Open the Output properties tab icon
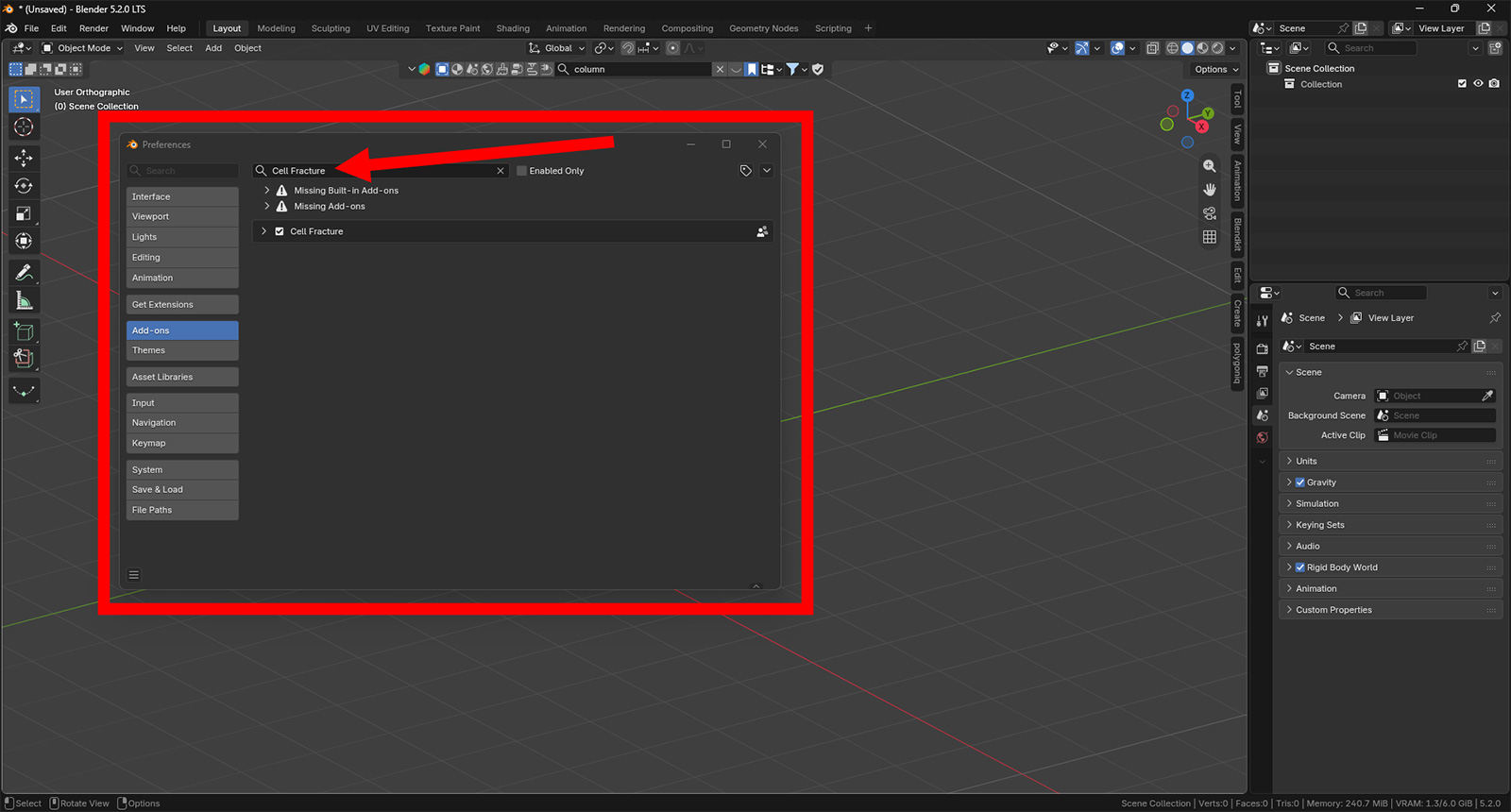This screenshot has height=812, width=1511. [1263, 371]
